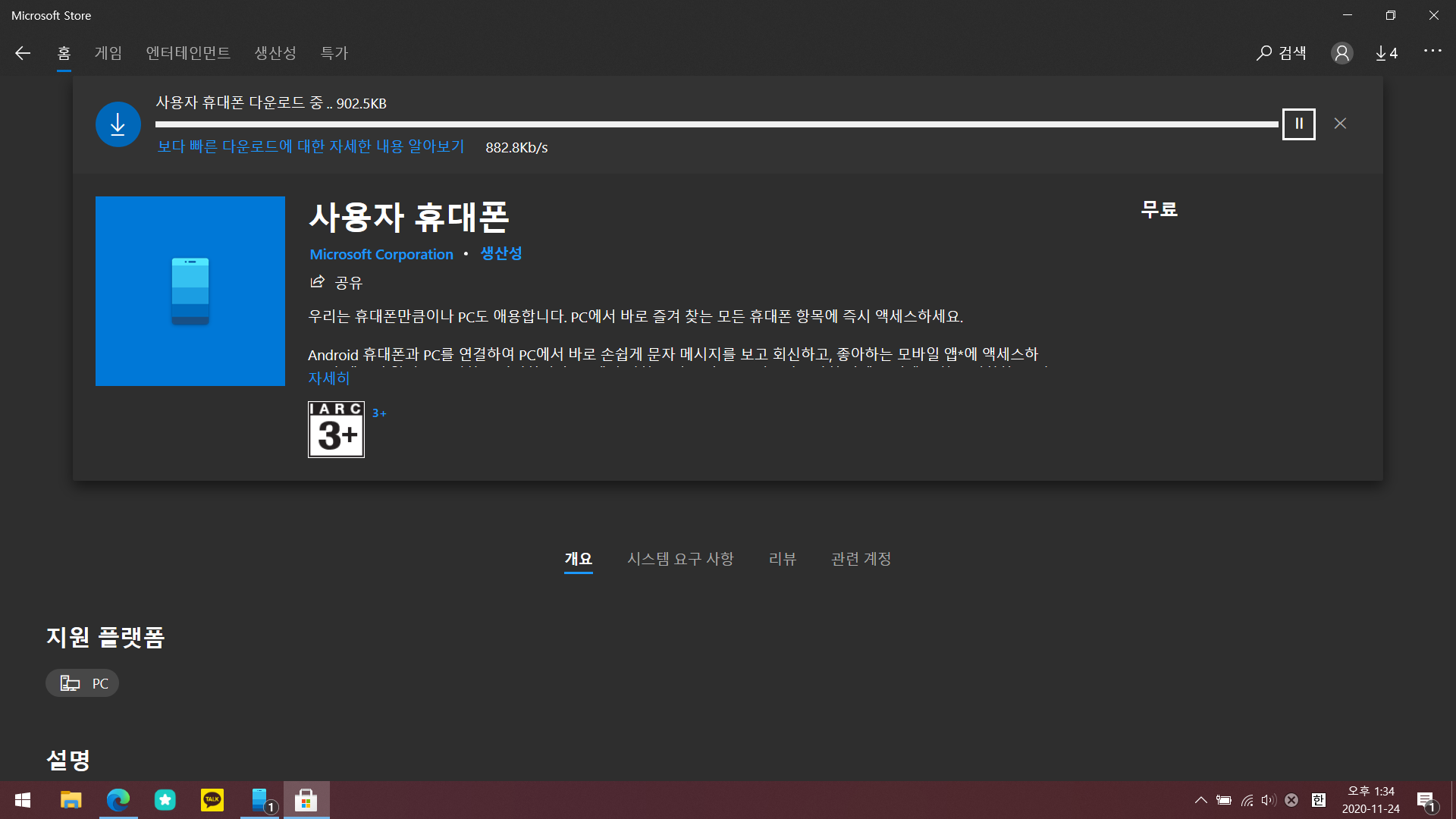Open the 리뷰 tab
Screen dimensions: 1456x819
[x=782, y=559]
